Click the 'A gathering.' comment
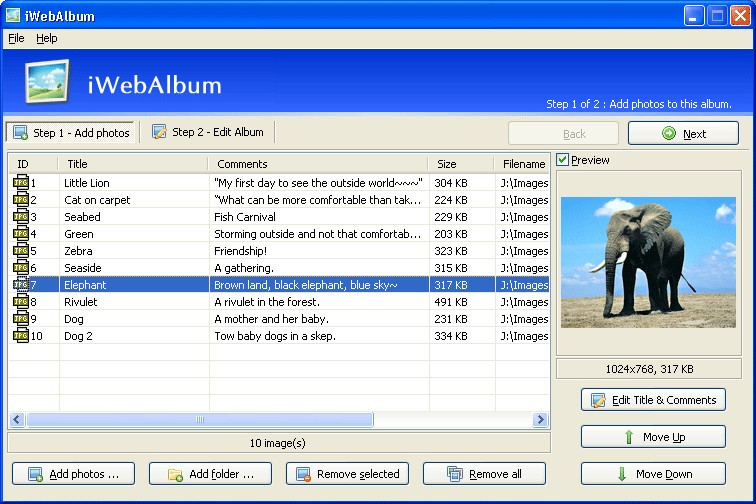The width and height of the screenshot is (756, 504). (243, 268)
